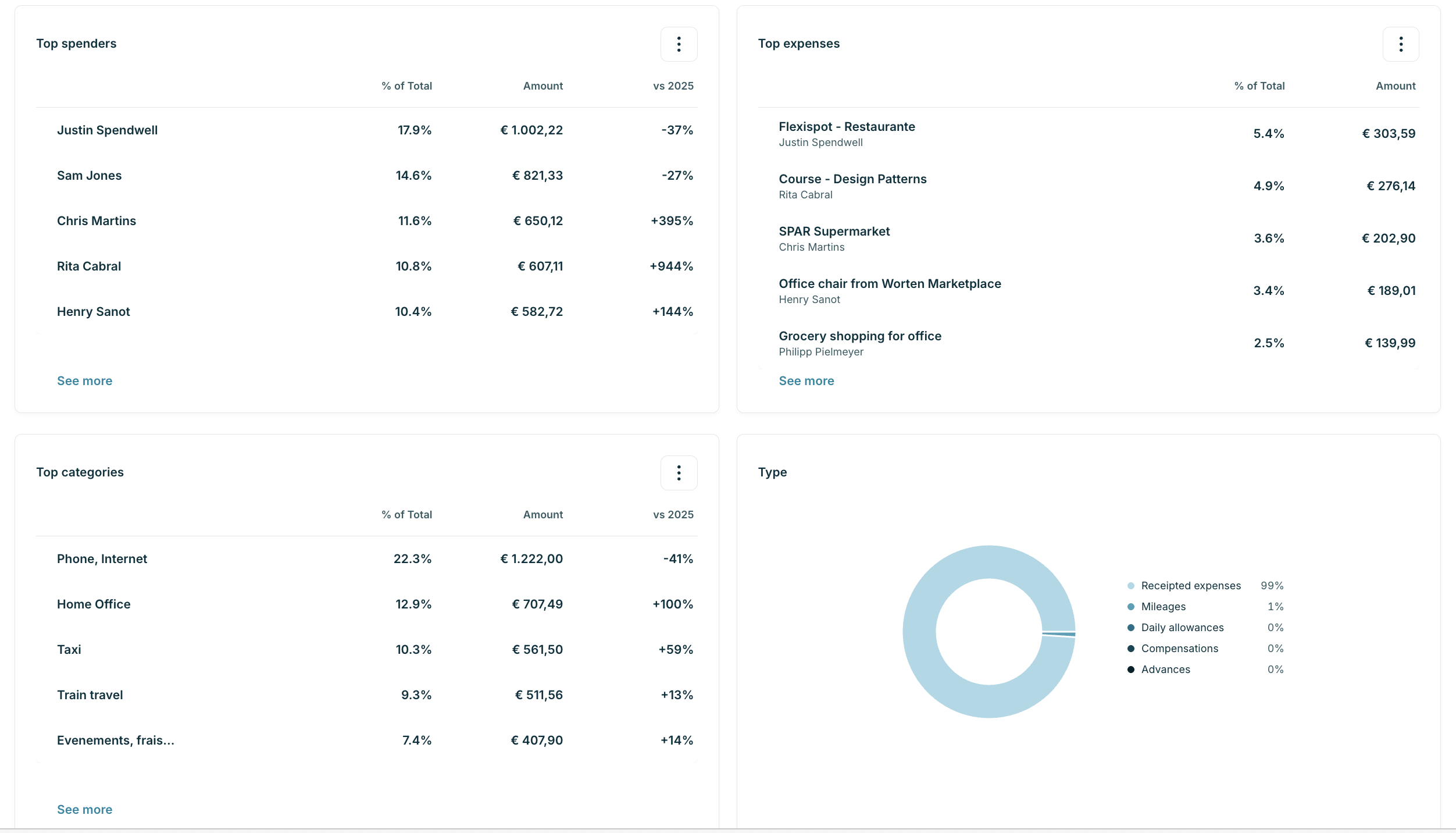
Task: Select the Home Office category row
Action: [x=366, y=604]
